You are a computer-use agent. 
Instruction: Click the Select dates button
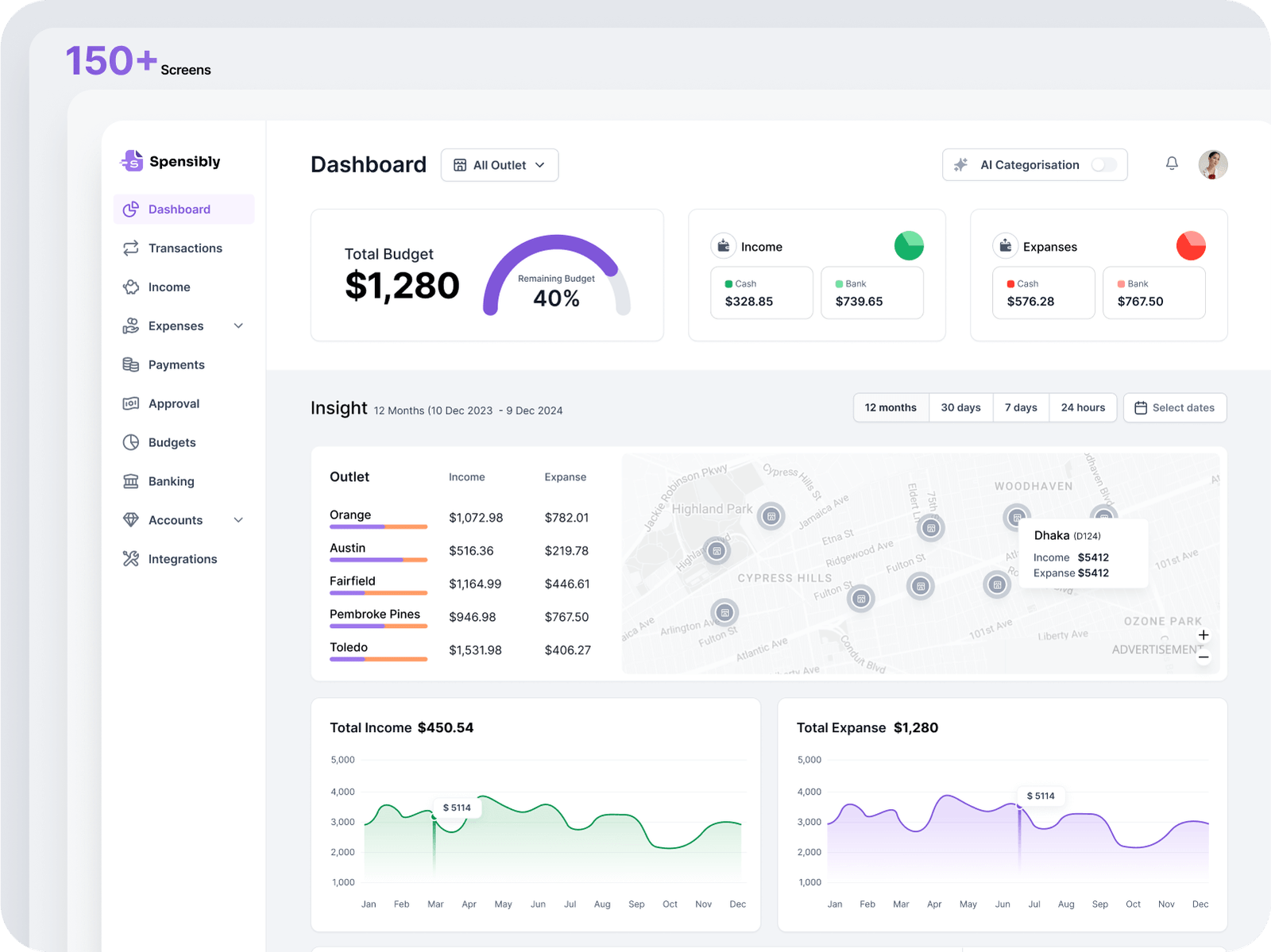point(1174,407)
